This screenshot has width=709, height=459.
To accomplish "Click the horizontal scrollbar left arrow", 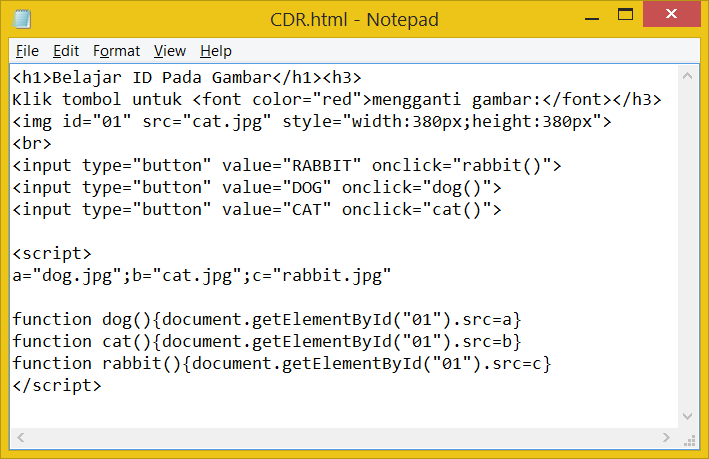I will coord(20,437).
